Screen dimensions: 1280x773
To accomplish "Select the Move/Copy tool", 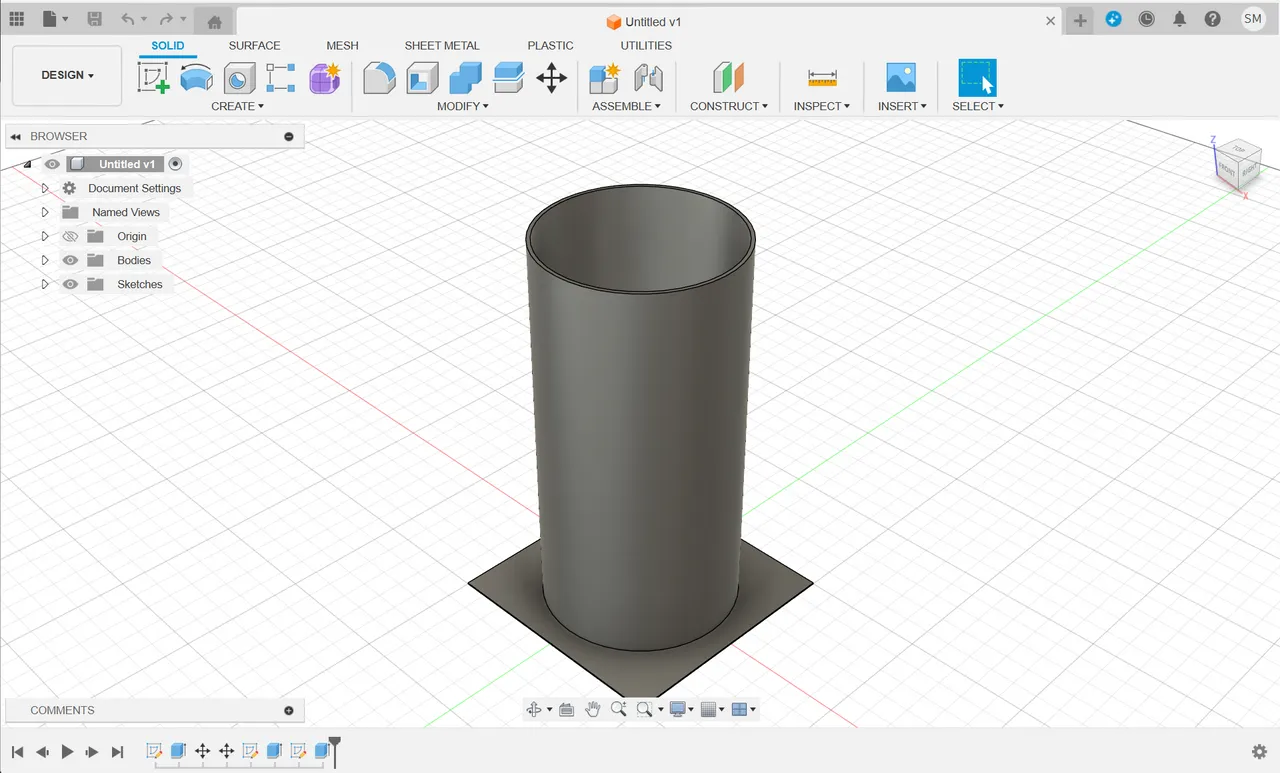I will click(x=551, y=77).
